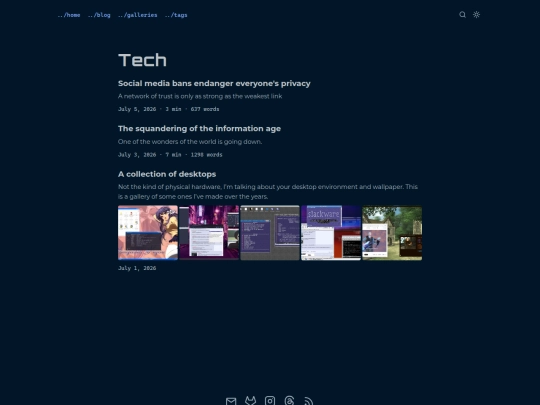
Task: Open 'Social media bans endanger everyone's privacy' post
Action: pos(214,83)
